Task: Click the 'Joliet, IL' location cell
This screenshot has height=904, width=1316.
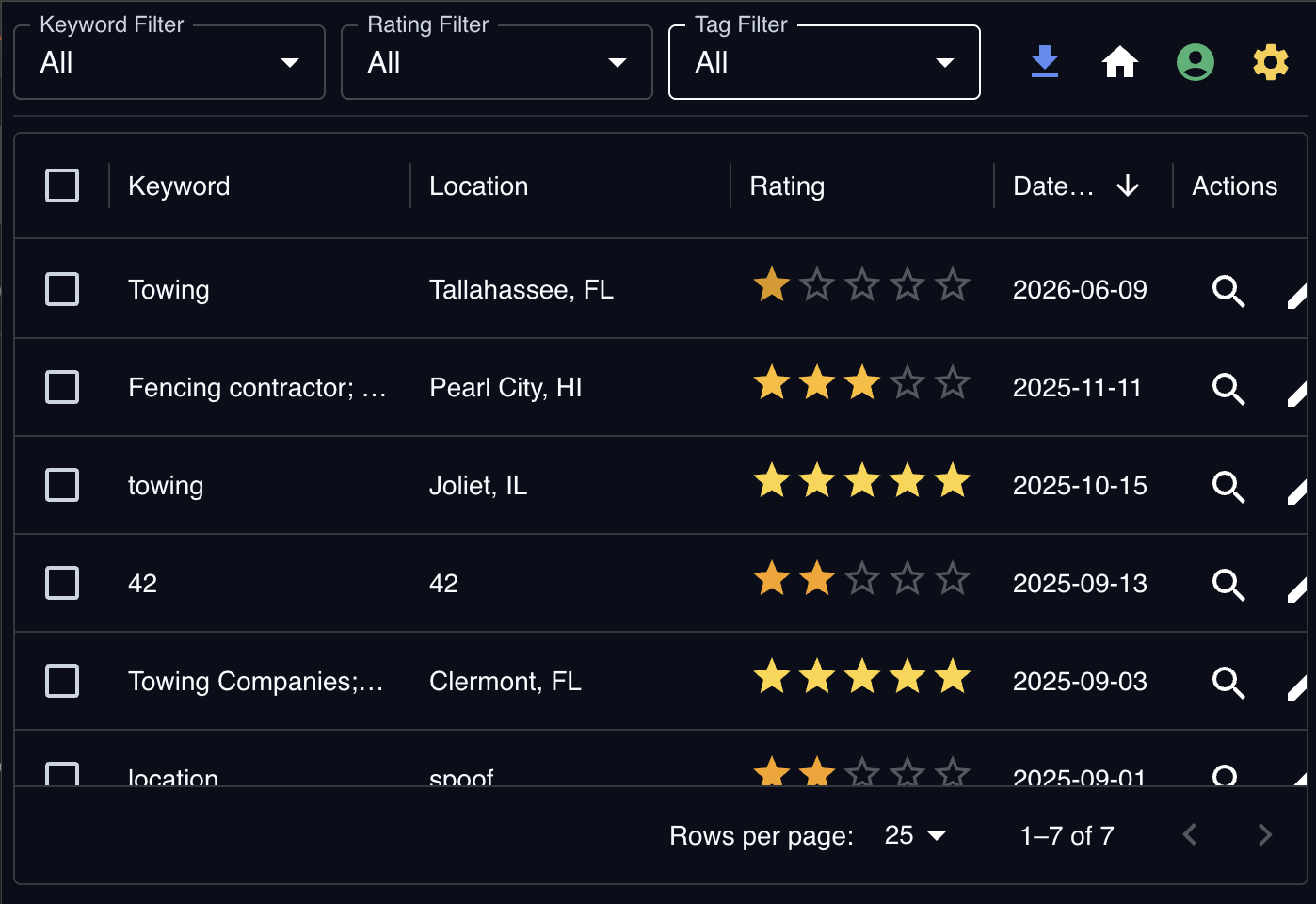Action: (478, 486)
